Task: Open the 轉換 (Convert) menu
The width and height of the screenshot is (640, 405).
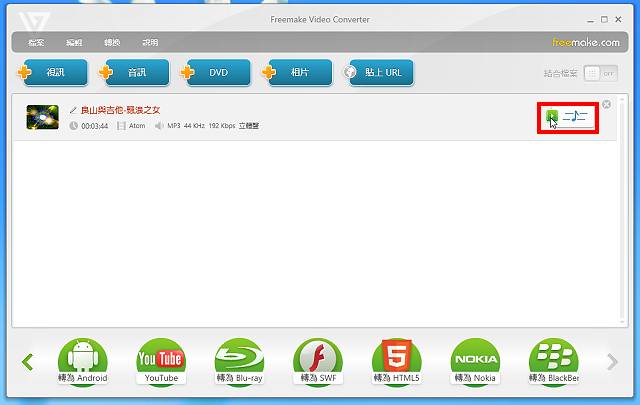Action: (x=112, y=42)
